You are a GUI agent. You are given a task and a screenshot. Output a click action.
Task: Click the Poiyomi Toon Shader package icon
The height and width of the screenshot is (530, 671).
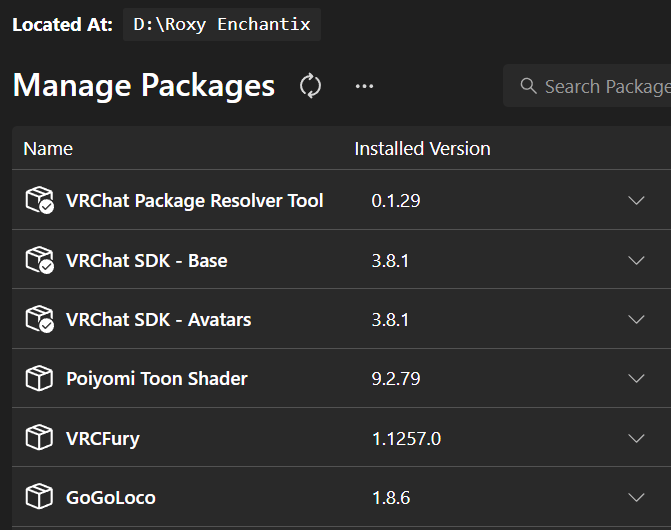39,379
